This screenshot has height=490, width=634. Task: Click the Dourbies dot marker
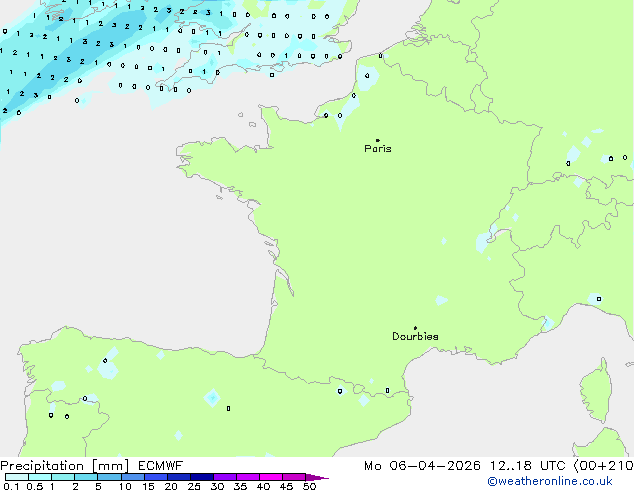pos(415,328)
